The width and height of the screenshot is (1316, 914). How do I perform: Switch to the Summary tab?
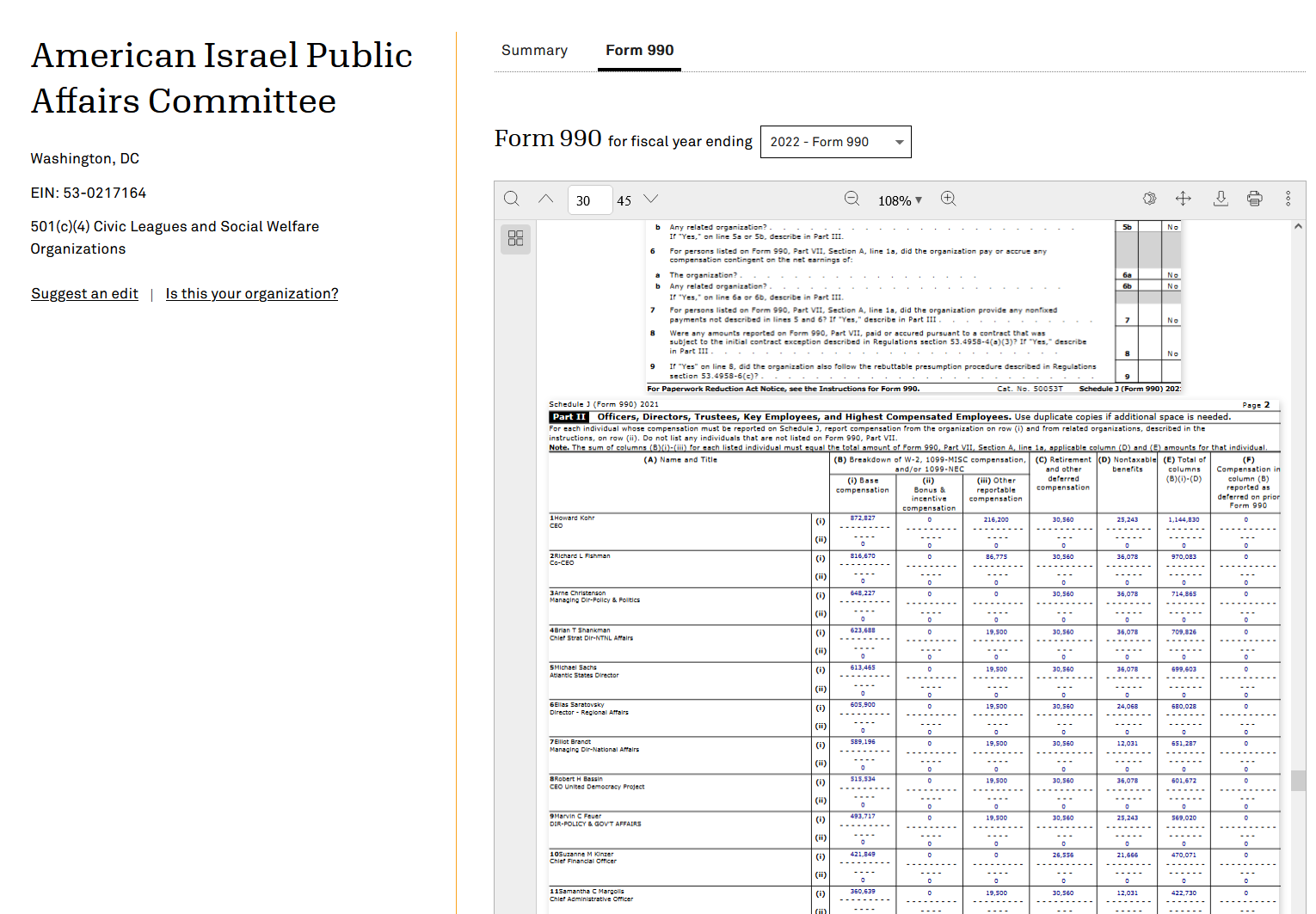534,51
